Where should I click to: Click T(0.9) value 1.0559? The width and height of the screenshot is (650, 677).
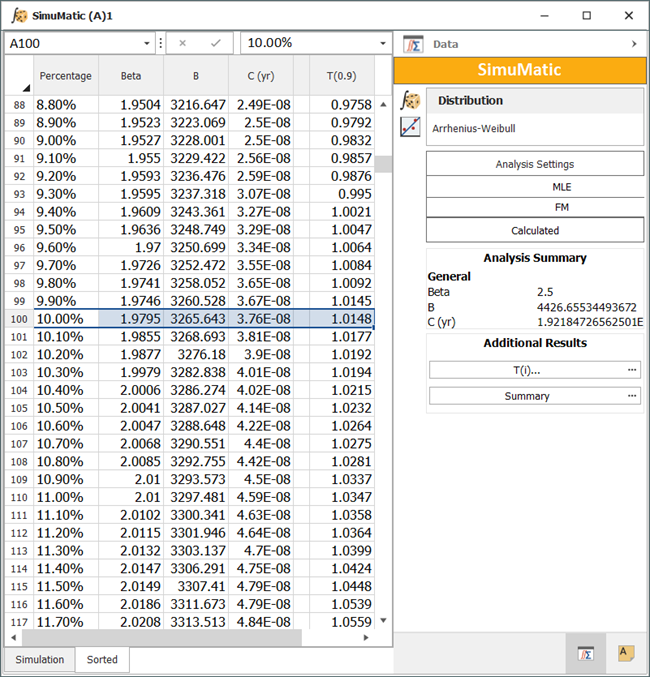point(342,622)
